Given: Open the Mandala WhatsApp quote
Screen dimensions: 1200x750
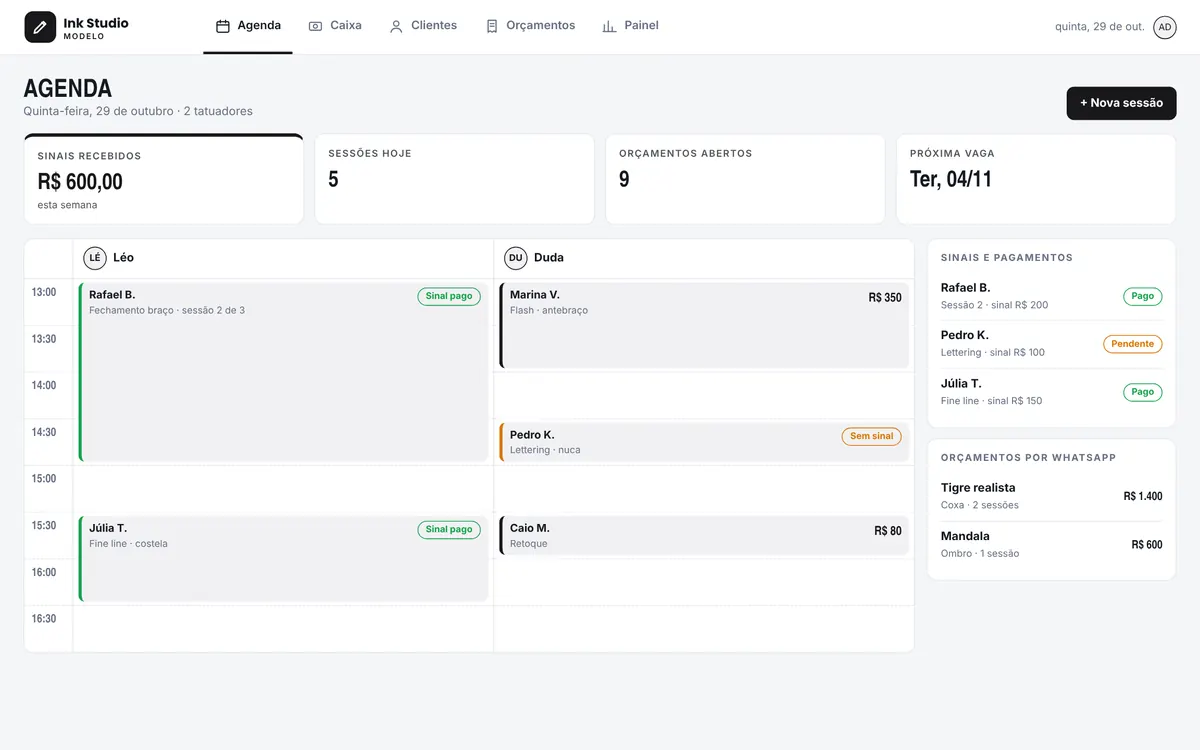Looking at the screenshot, I should click(x=1052, y=544).
